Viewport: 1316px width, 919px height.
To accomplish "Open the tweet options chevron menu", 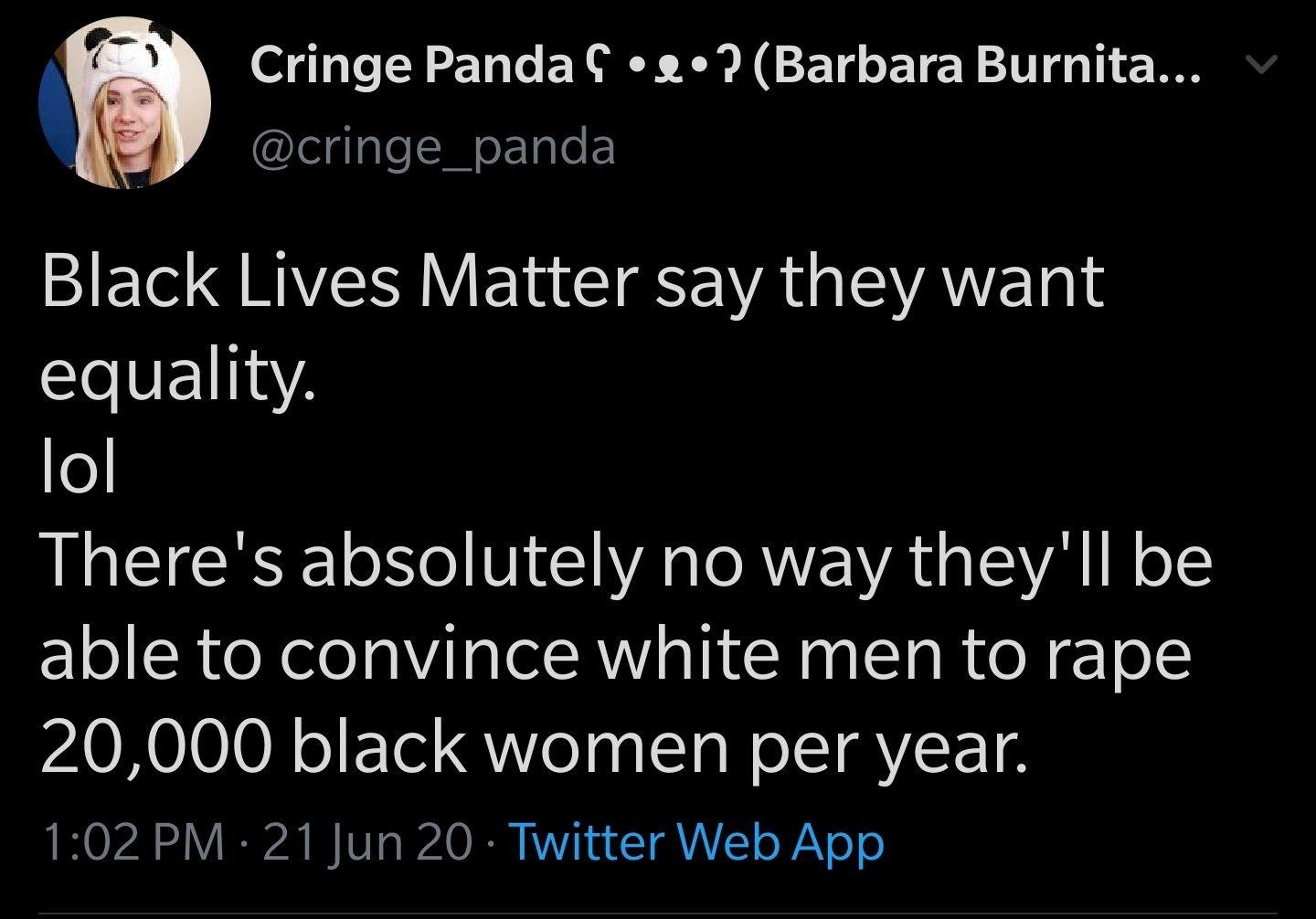I will coord(1260,65).
